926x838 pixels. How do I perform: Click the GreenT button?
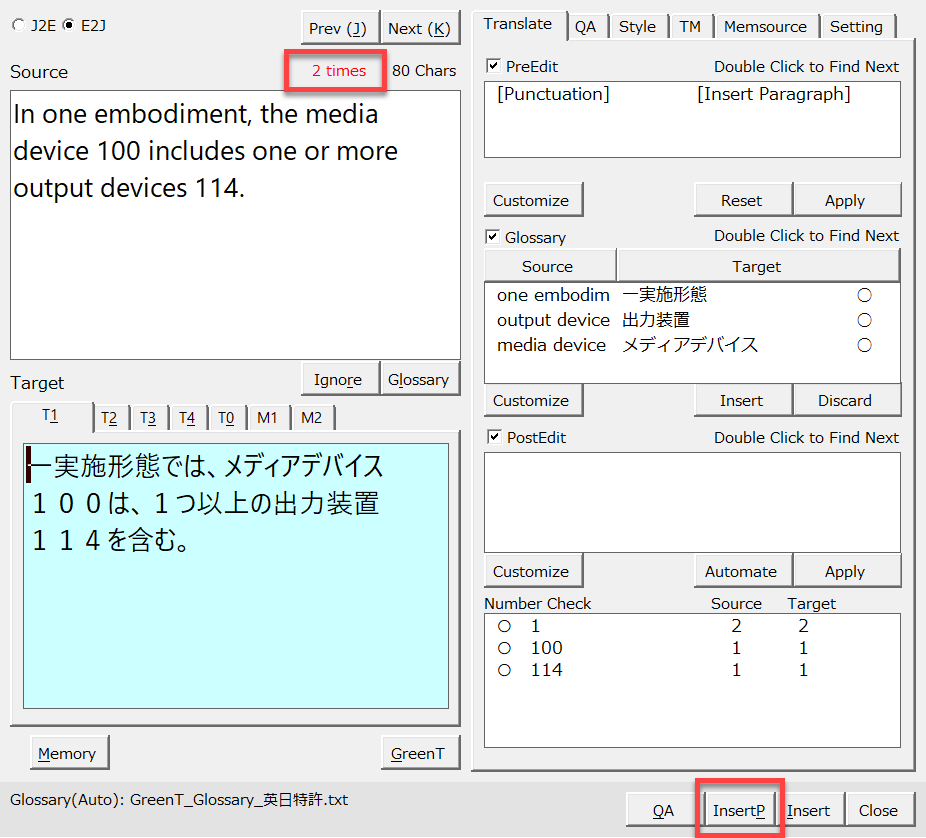click(419, 753)
